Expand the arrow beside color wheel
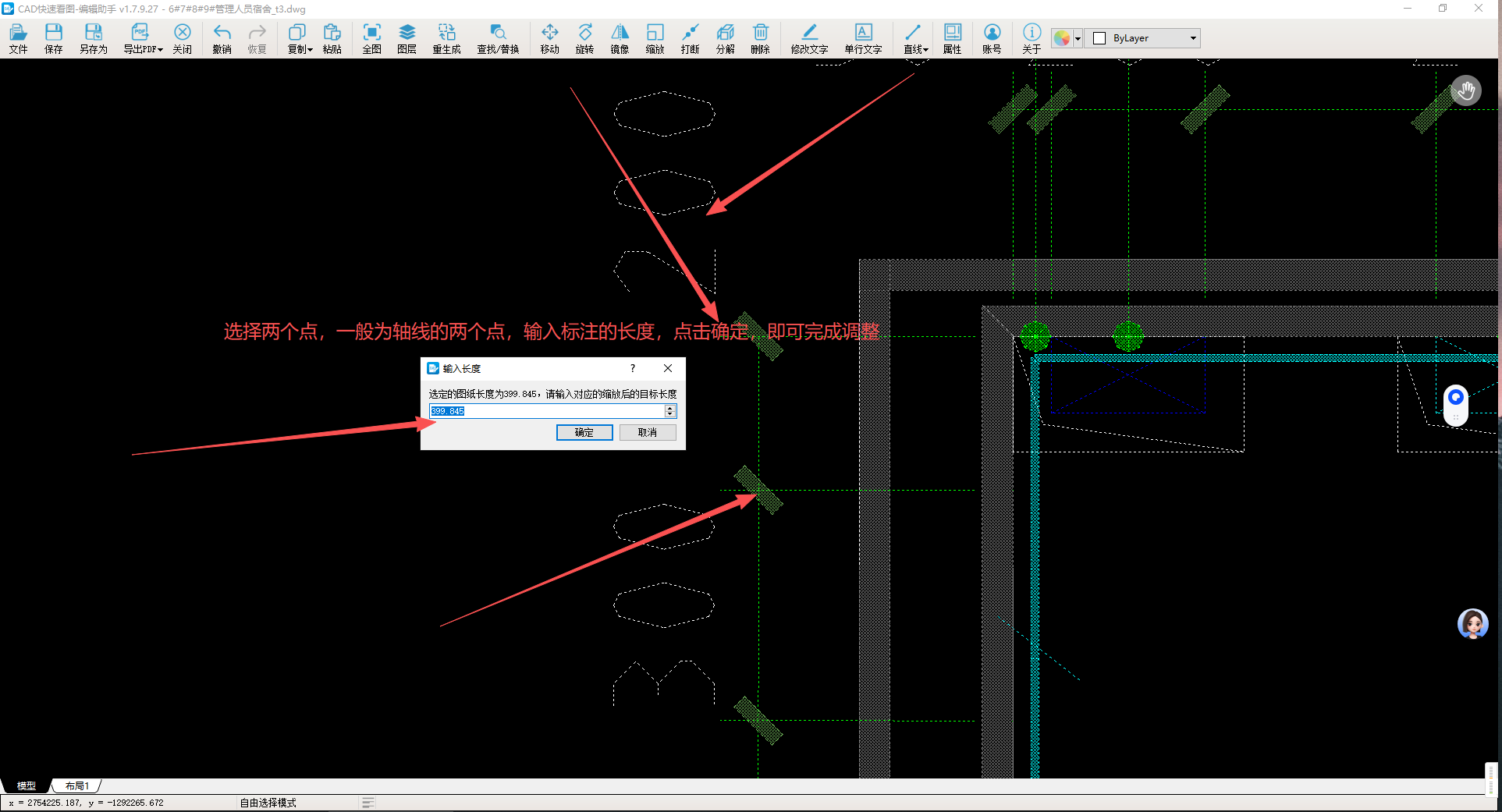This screenshot has height=812, width=1502. (1078, 38)
